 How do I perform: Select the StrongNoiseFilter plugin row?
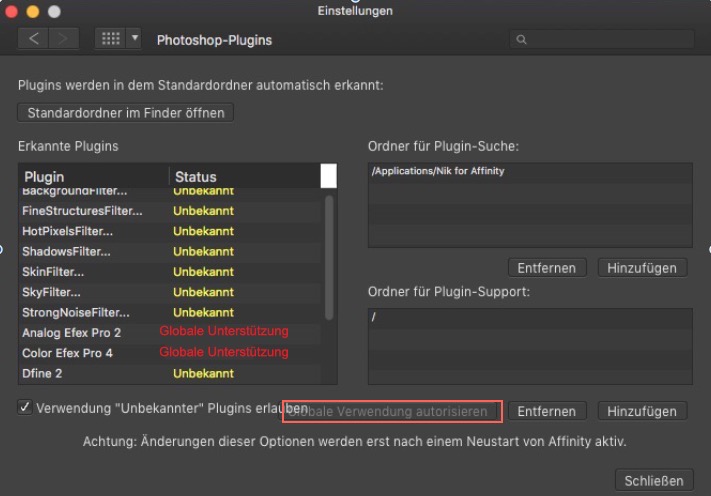click(x=170, y=313)
